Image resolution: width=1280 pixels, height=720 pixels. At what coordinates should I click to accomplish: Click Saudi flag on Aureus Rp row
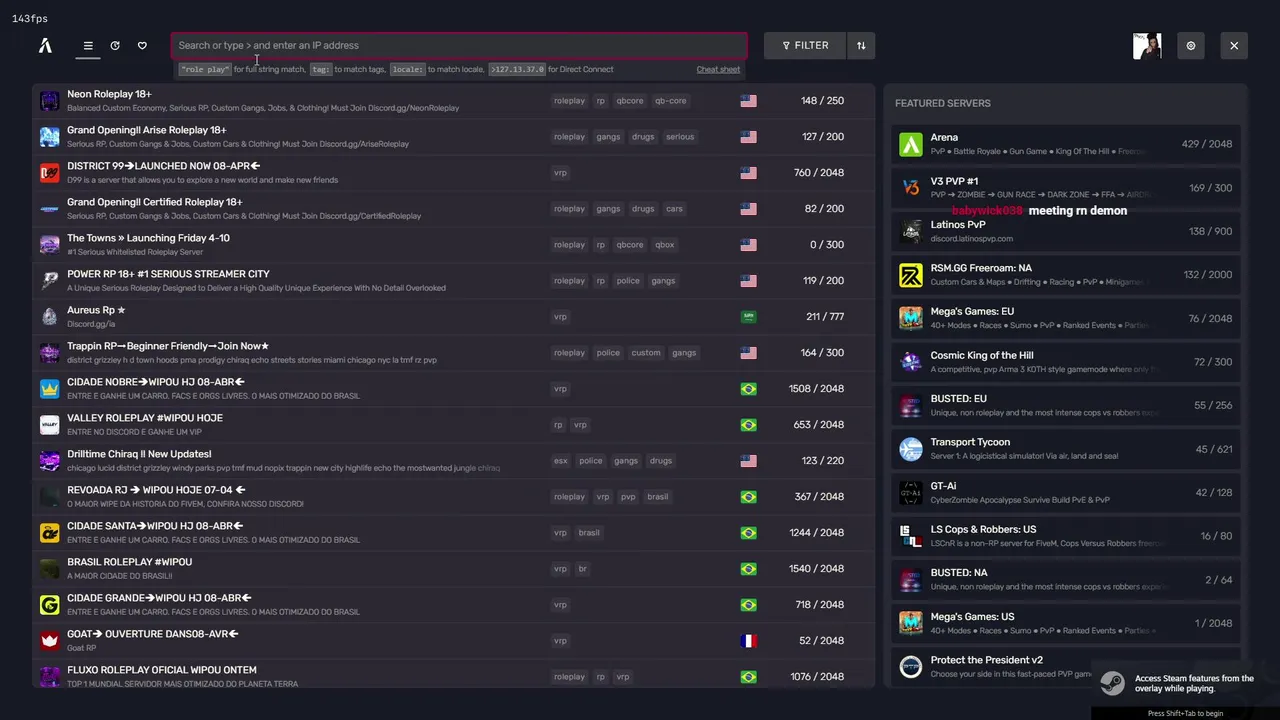coord(748,317)
